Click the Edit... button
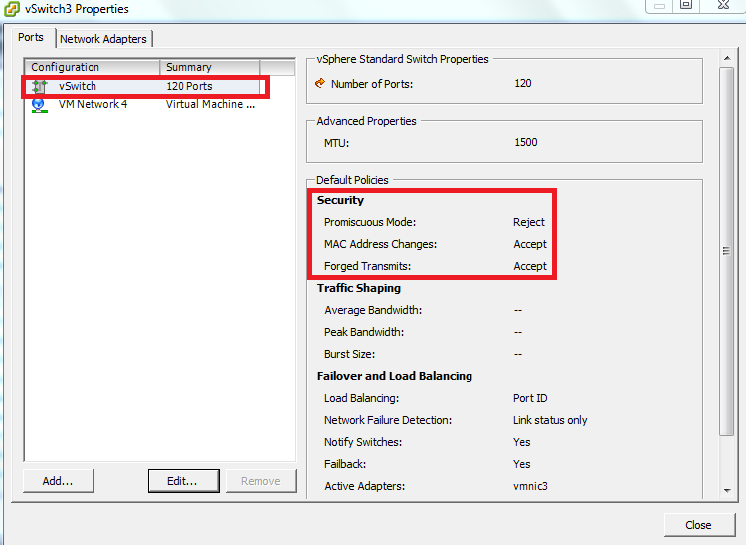The height and width of the screenshot is (545, 746). [x=183, y=481]
